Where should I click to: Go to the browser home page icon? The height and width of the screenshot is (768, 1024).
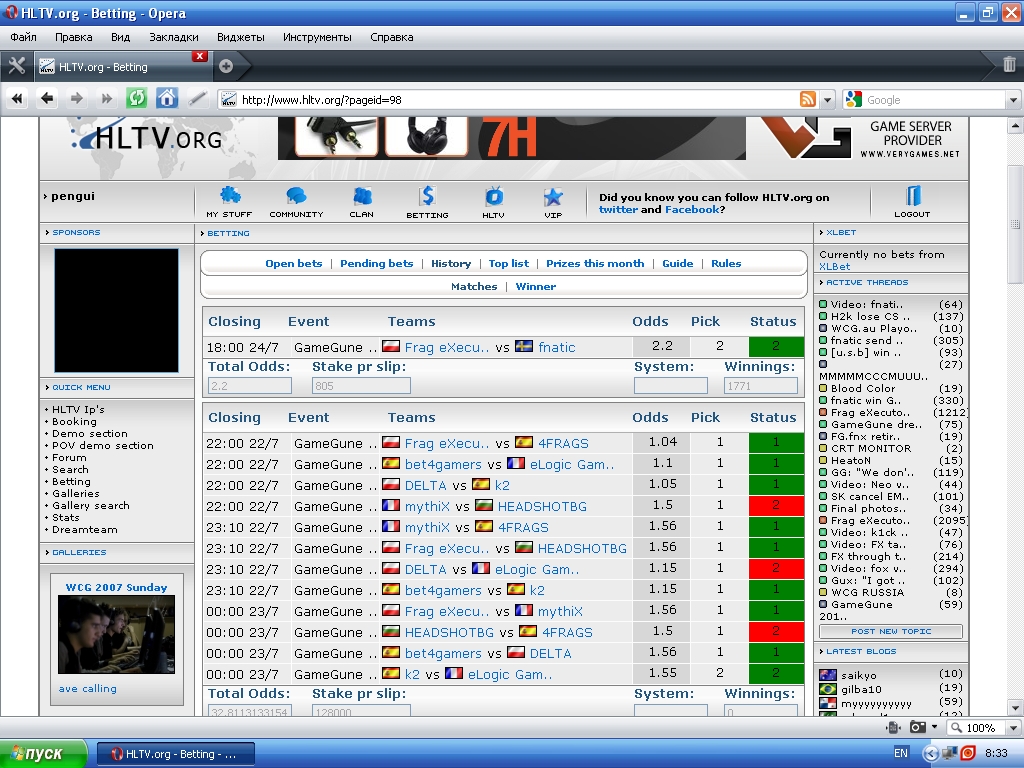[x=167, y=98]
